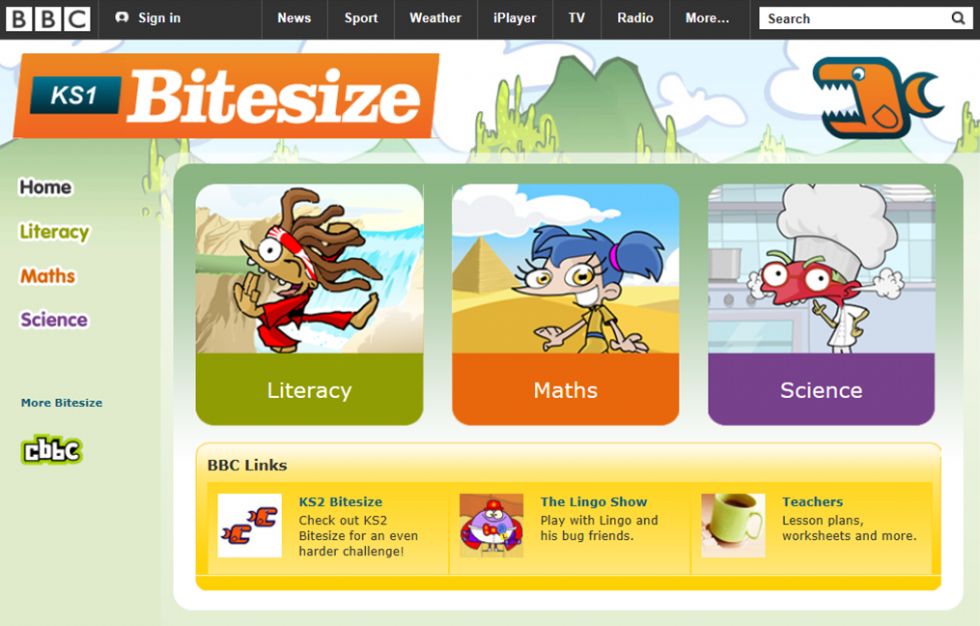980x626 pixels.
Task: Open the KS2 Bitesize fish thumbnail
Action: point(249,525)
